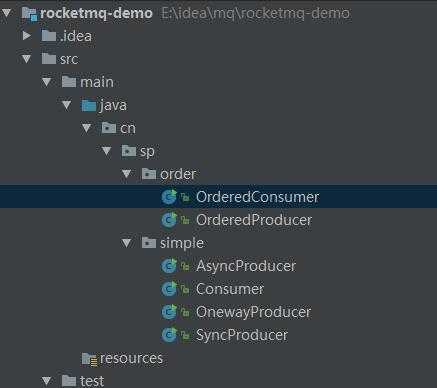Open the Consumer class in simple

230,289
